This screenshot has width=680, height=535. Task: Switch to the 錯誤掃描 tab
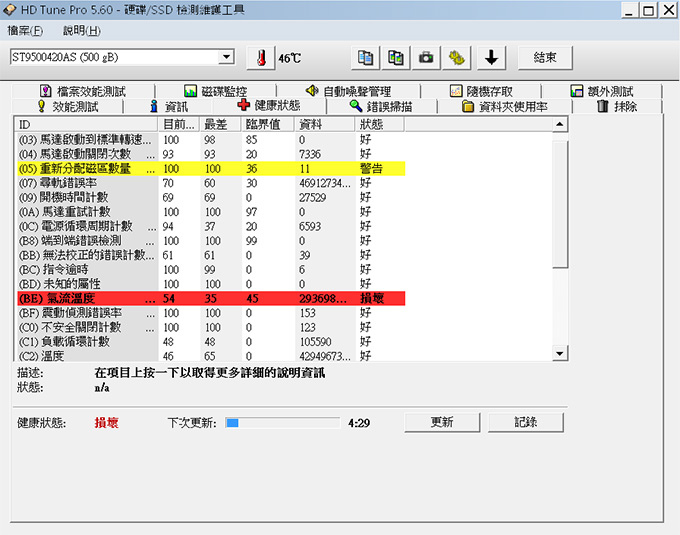(381, 106)
